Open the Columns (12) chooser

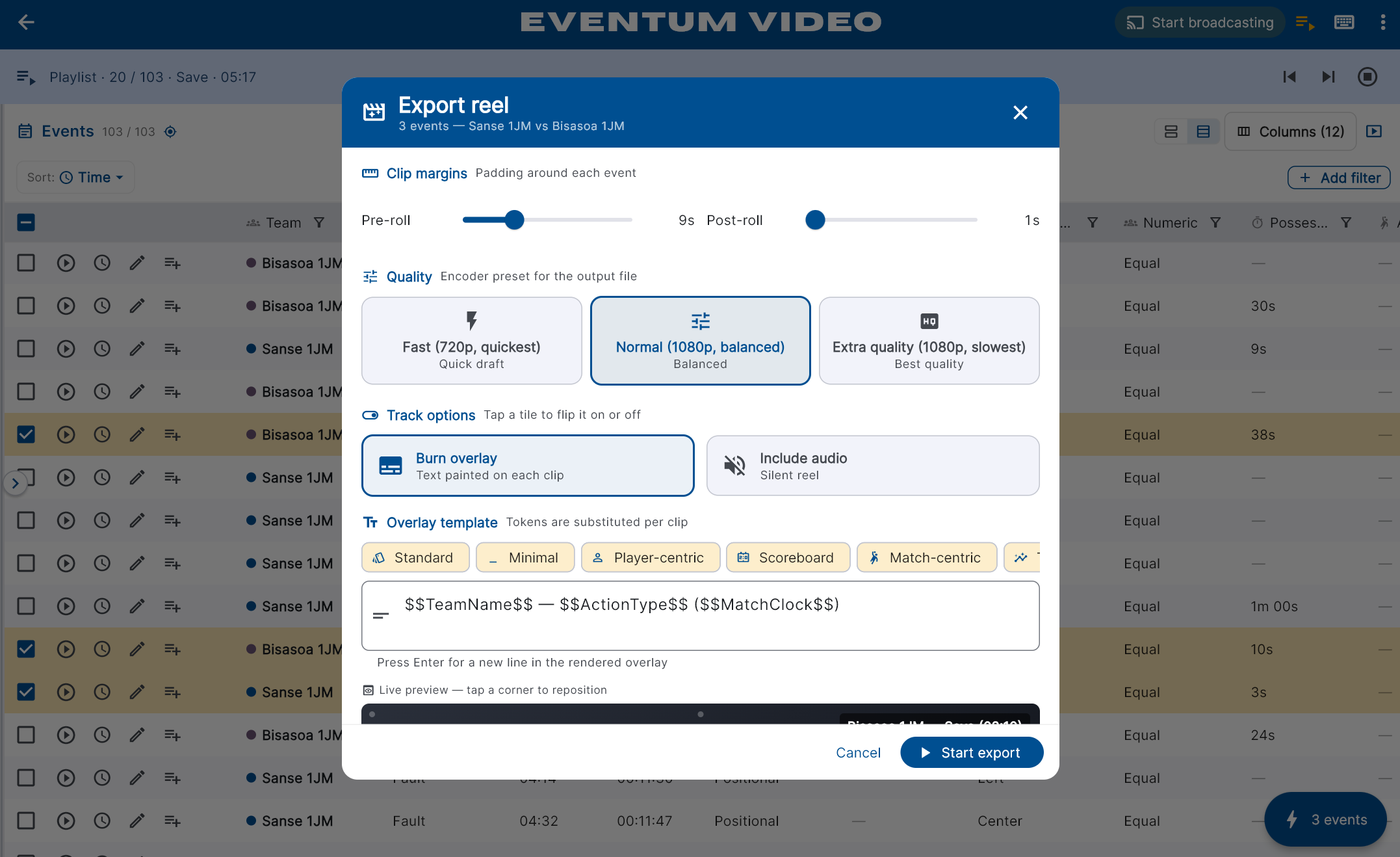pos(1291,131)
